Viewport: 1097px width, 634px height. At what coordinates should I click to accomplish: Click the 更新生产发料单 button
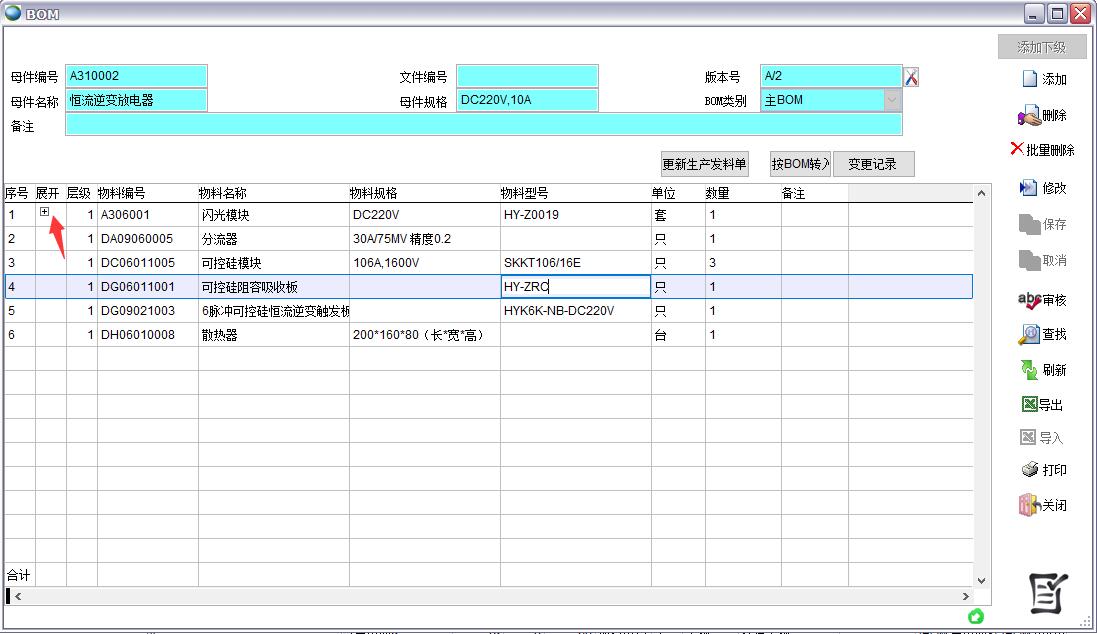704,165
